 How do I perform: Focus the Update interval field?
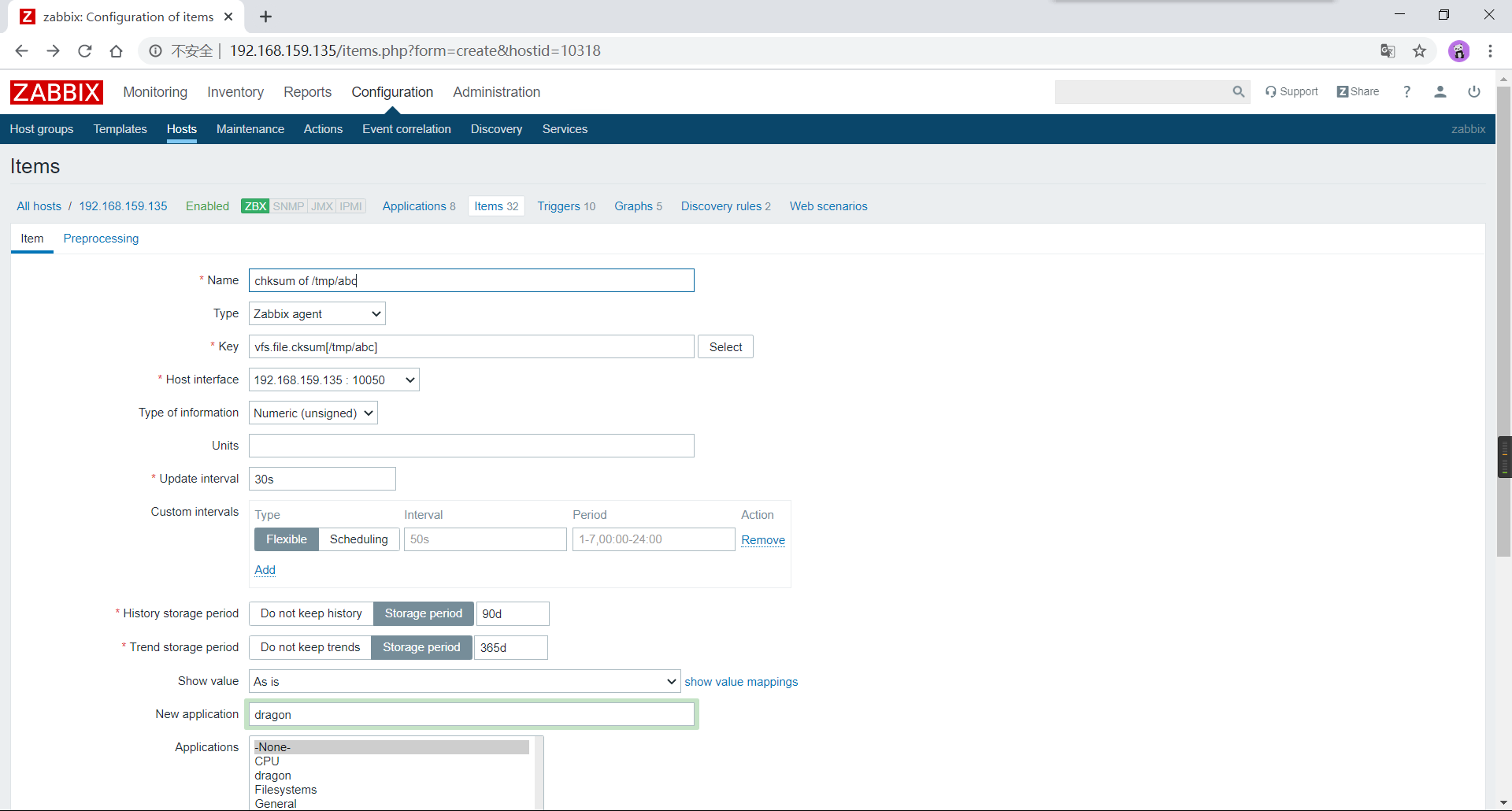pos(322,480)
